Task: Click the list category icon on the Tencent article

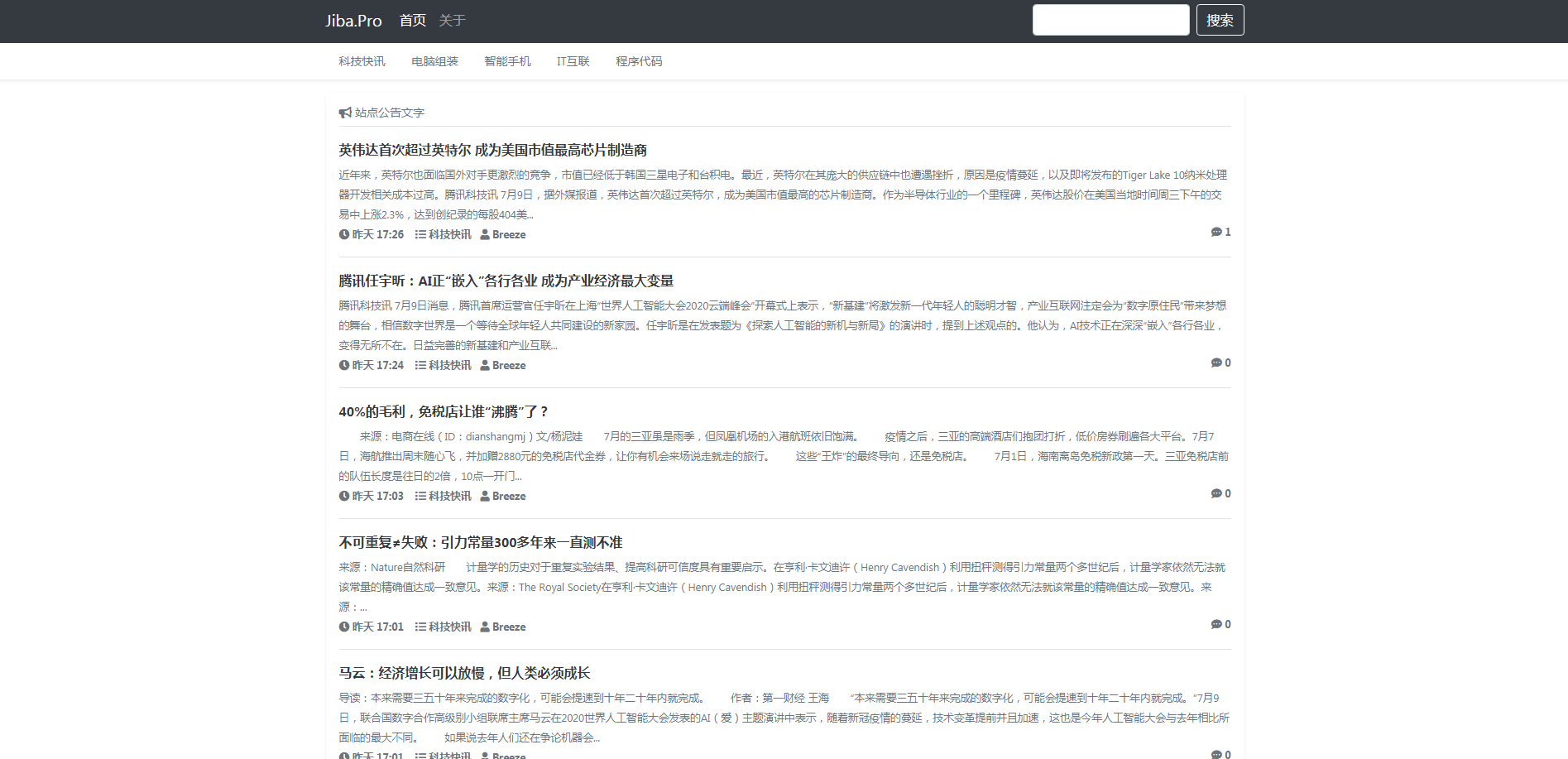Action: tap(420, 365)
